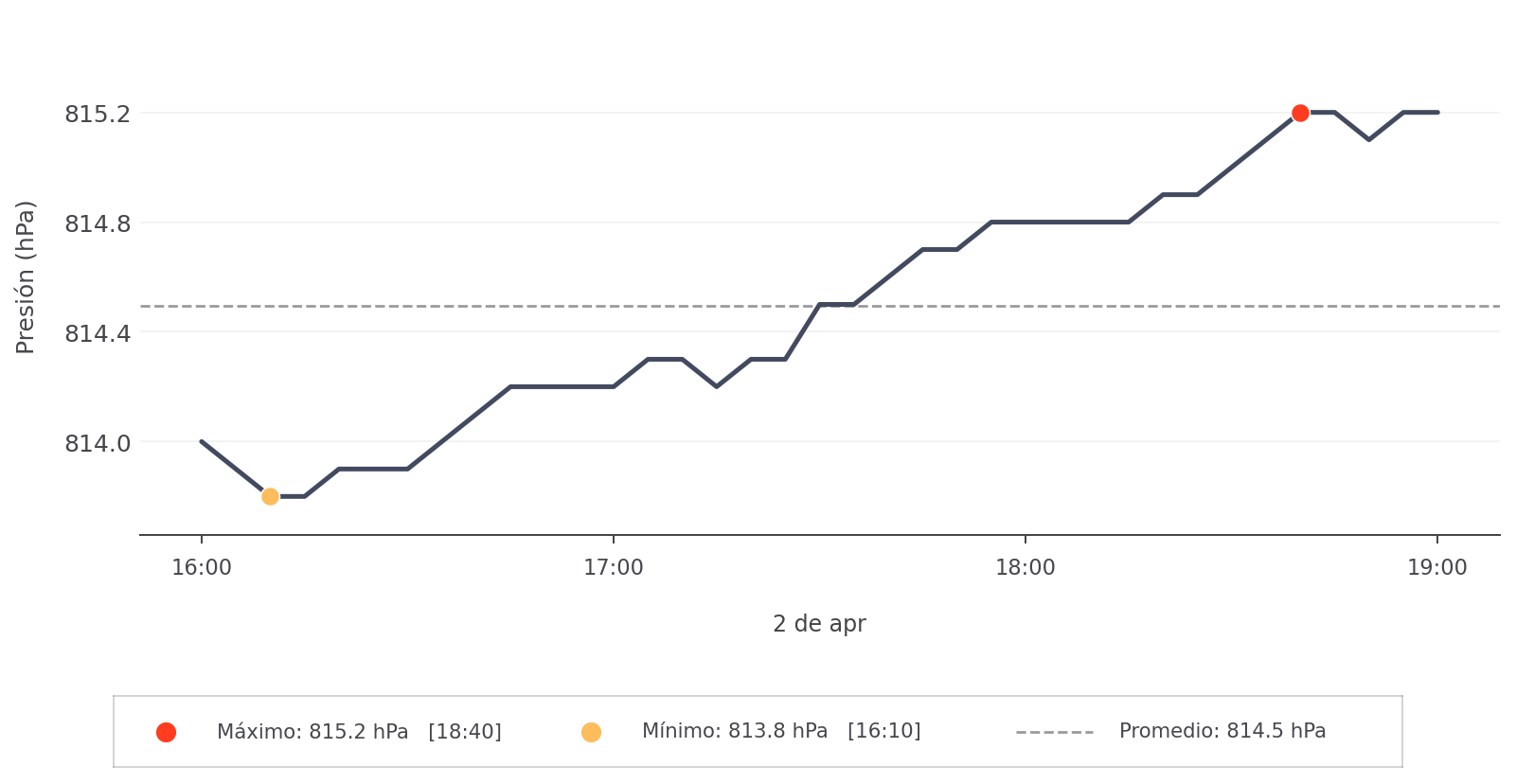Click the red dot icon in the legend
Screen dimensions: 1516x784
(166, 732)
